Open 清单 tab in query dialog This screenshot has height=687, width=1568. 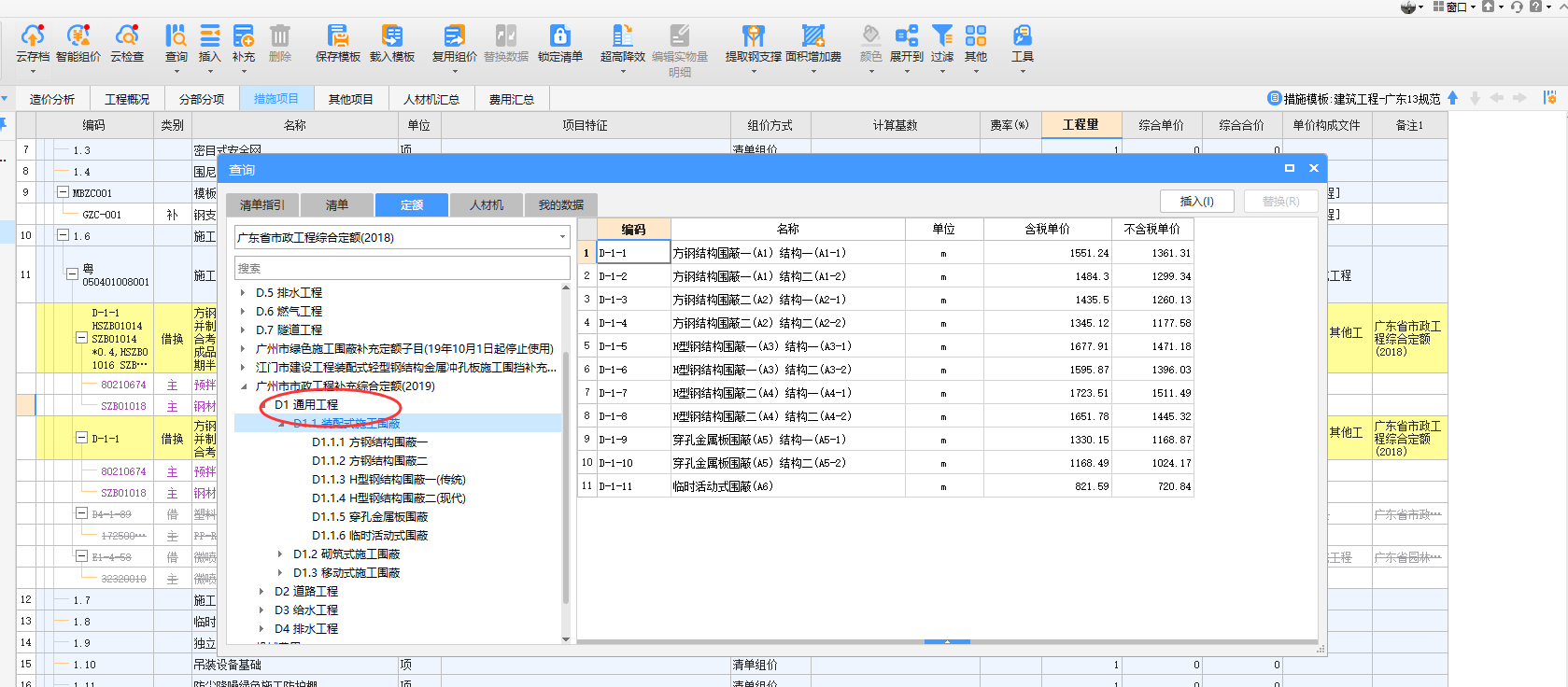337,204
